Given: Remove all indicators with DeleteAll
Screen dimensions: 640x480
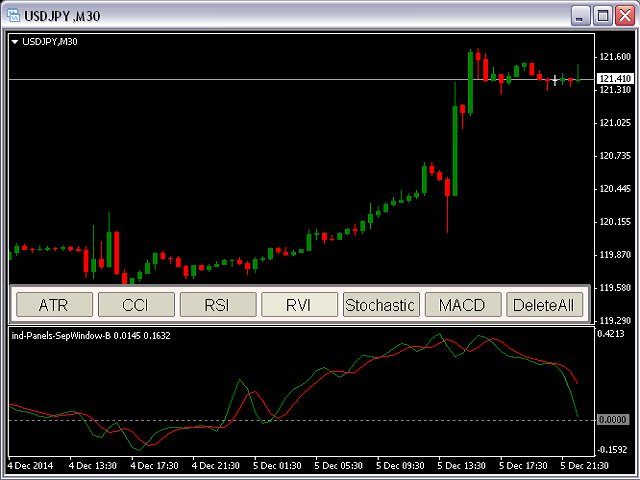Looking at the screenshot, I should coord(544,305).
